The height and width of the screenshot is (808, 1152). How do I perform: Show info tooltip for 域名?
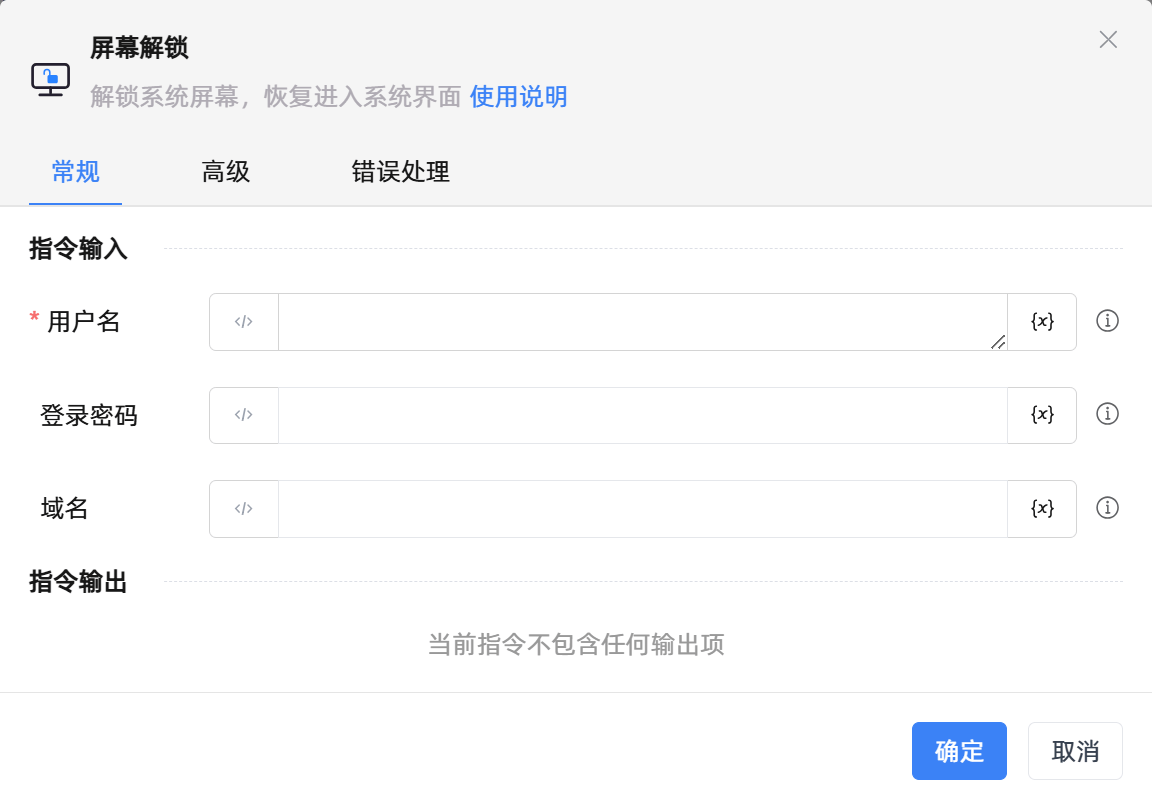pos(1107,508)
